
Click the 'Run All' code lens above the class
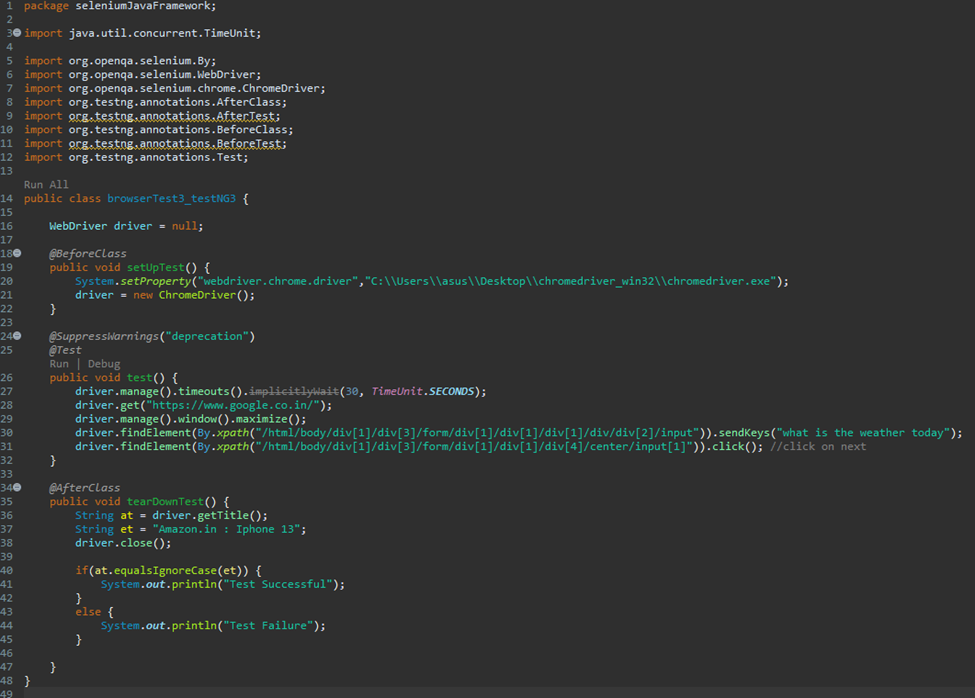pyautogui.click(x=46, y=185)
